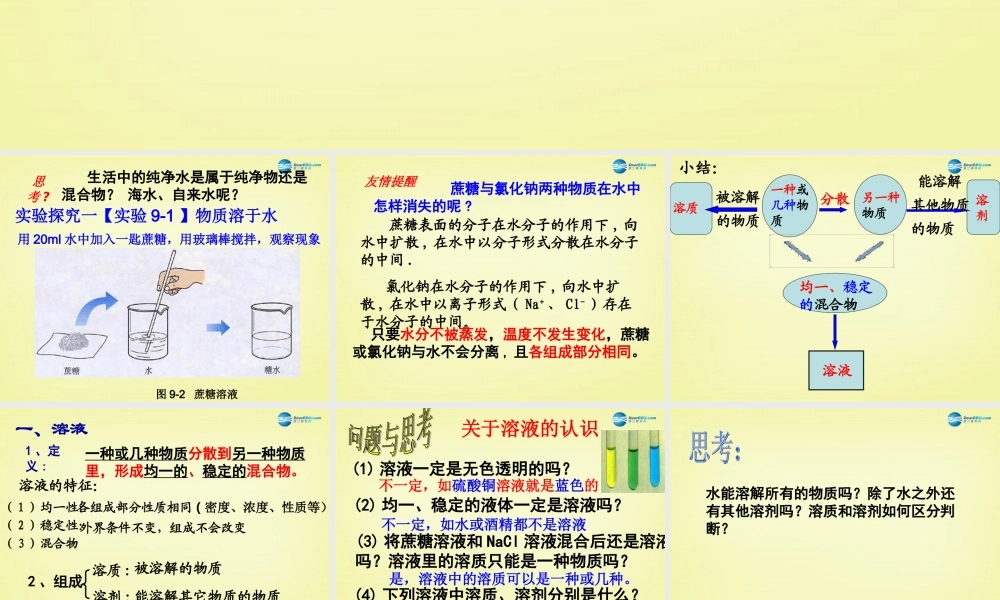This screenshot has width=1000, height=600.
Task: Select the BeardEdu.com watermark on the 小结 slide
Action: pyautogui.click(x=953, y=165)
